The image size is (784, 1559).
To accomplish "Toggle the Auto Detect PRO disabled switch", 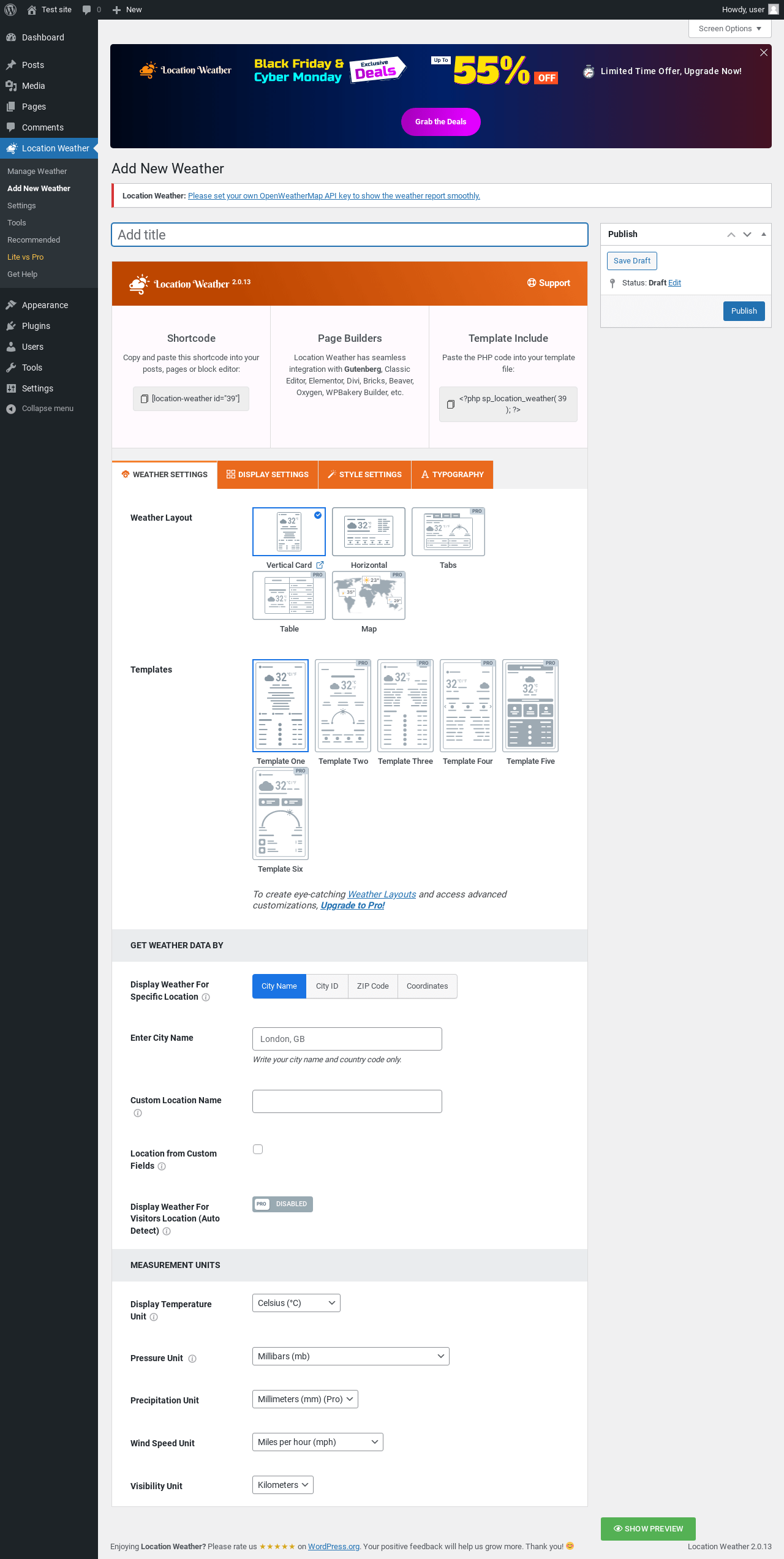I will [x=283, y=1204].
